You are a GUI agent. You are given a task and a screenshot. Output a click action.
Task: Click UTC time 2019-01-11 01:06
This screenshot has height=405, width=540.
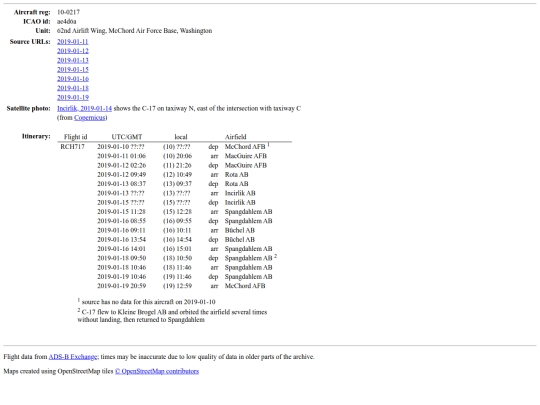(x=122, y=156)
